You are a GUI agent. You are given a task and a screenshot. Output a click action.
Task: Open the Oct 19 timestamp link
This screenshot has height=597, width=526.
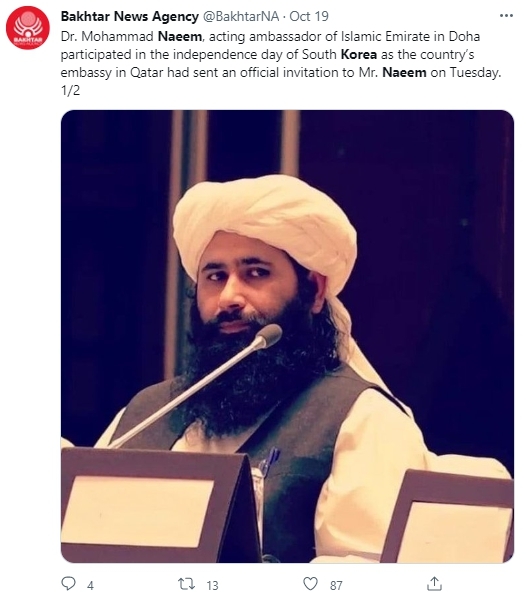pos(309,16)
